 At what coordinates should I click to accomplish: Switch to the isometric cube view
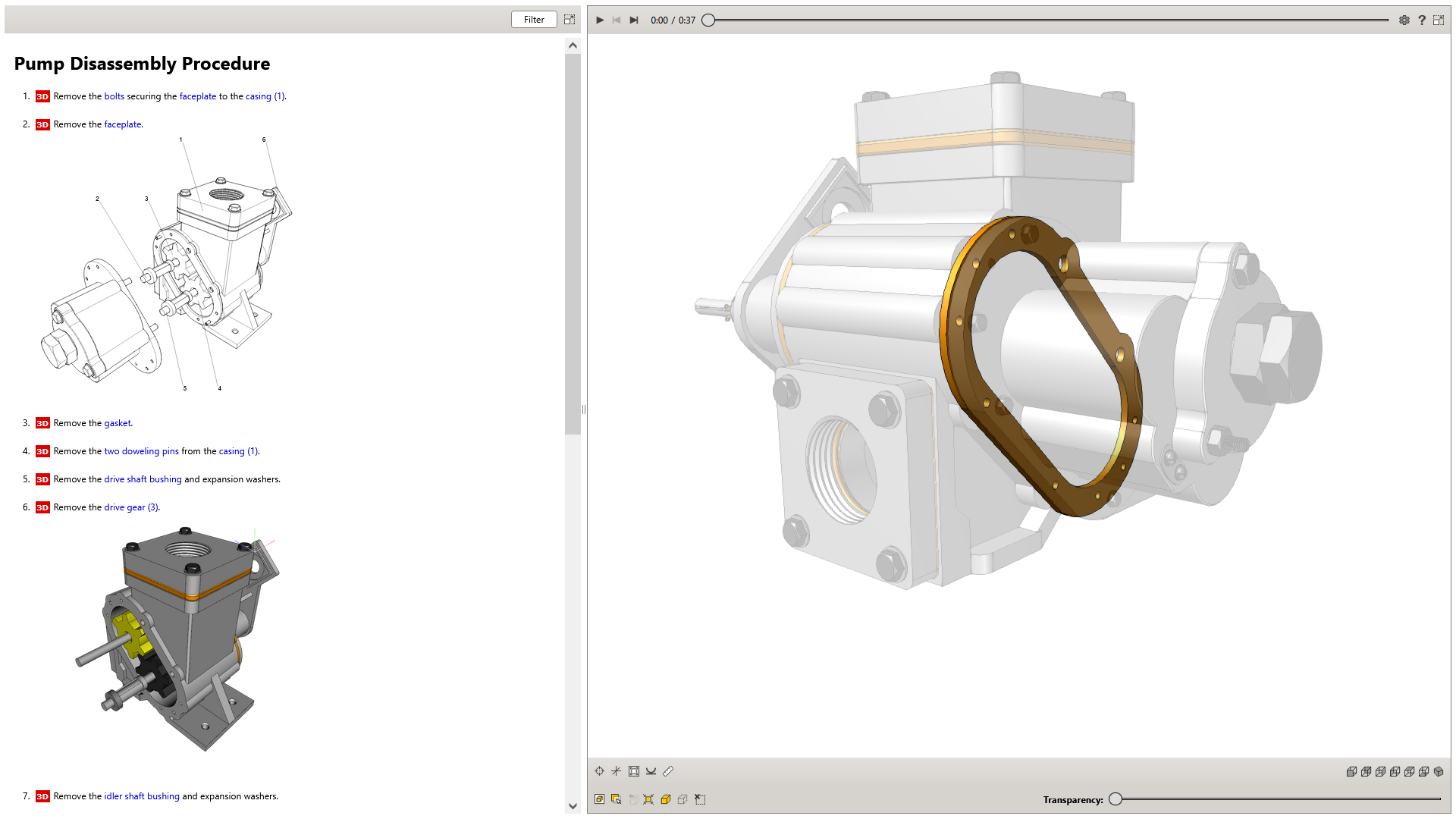(1439, 771)
